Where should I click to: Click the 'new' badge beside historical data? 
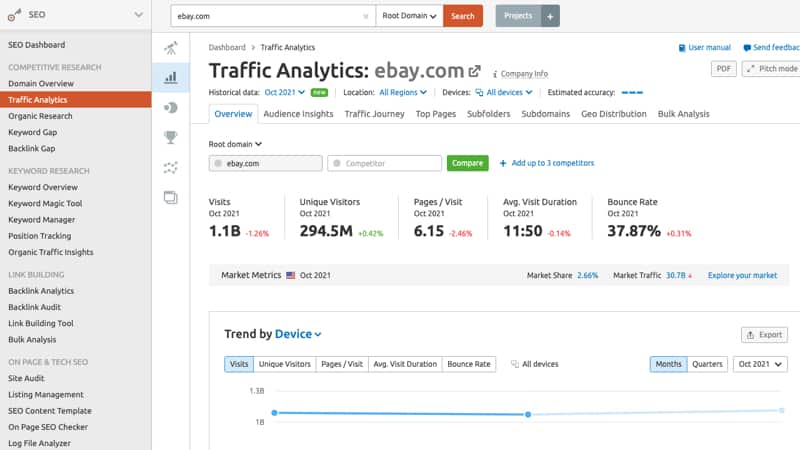(x=319, y=92)
